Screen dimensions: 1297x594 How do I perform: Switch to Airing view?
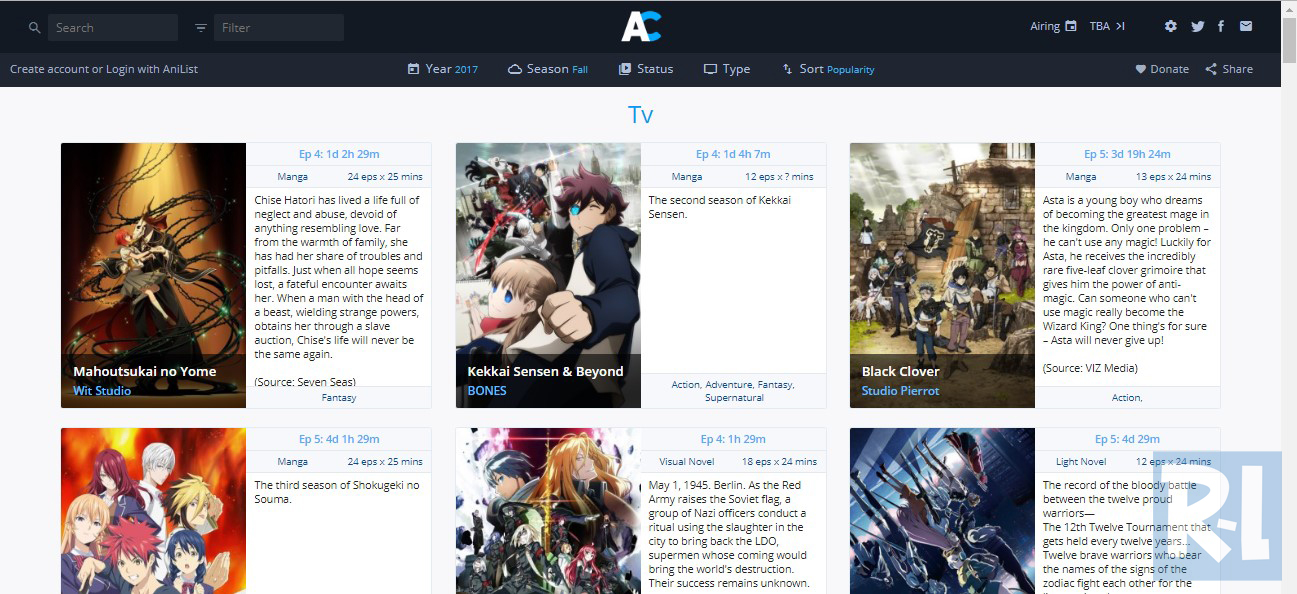1054,27
